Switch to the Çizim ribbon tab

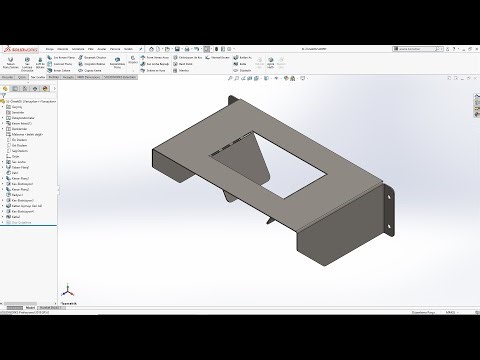tap(22, 77)
